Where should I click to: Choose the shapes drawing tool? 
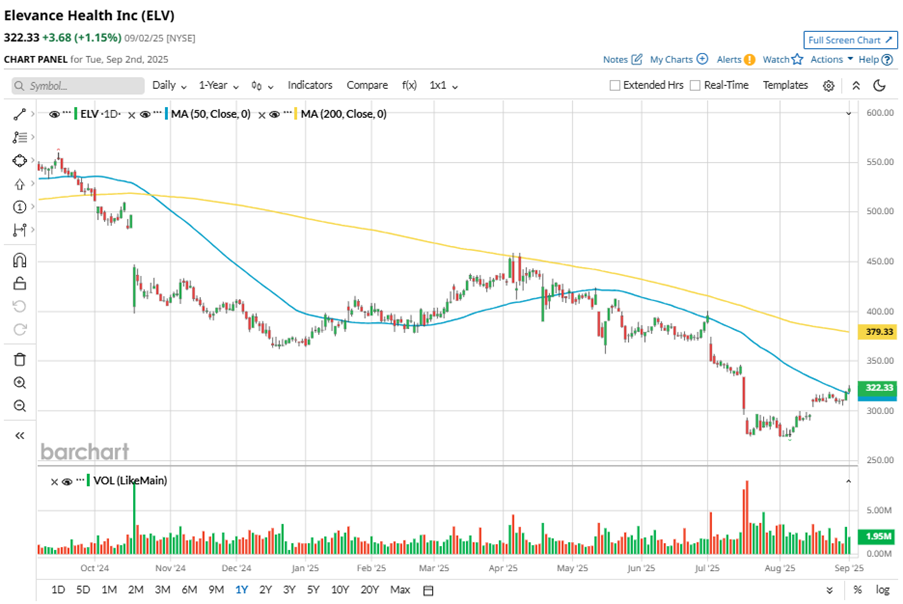(20, 161)
